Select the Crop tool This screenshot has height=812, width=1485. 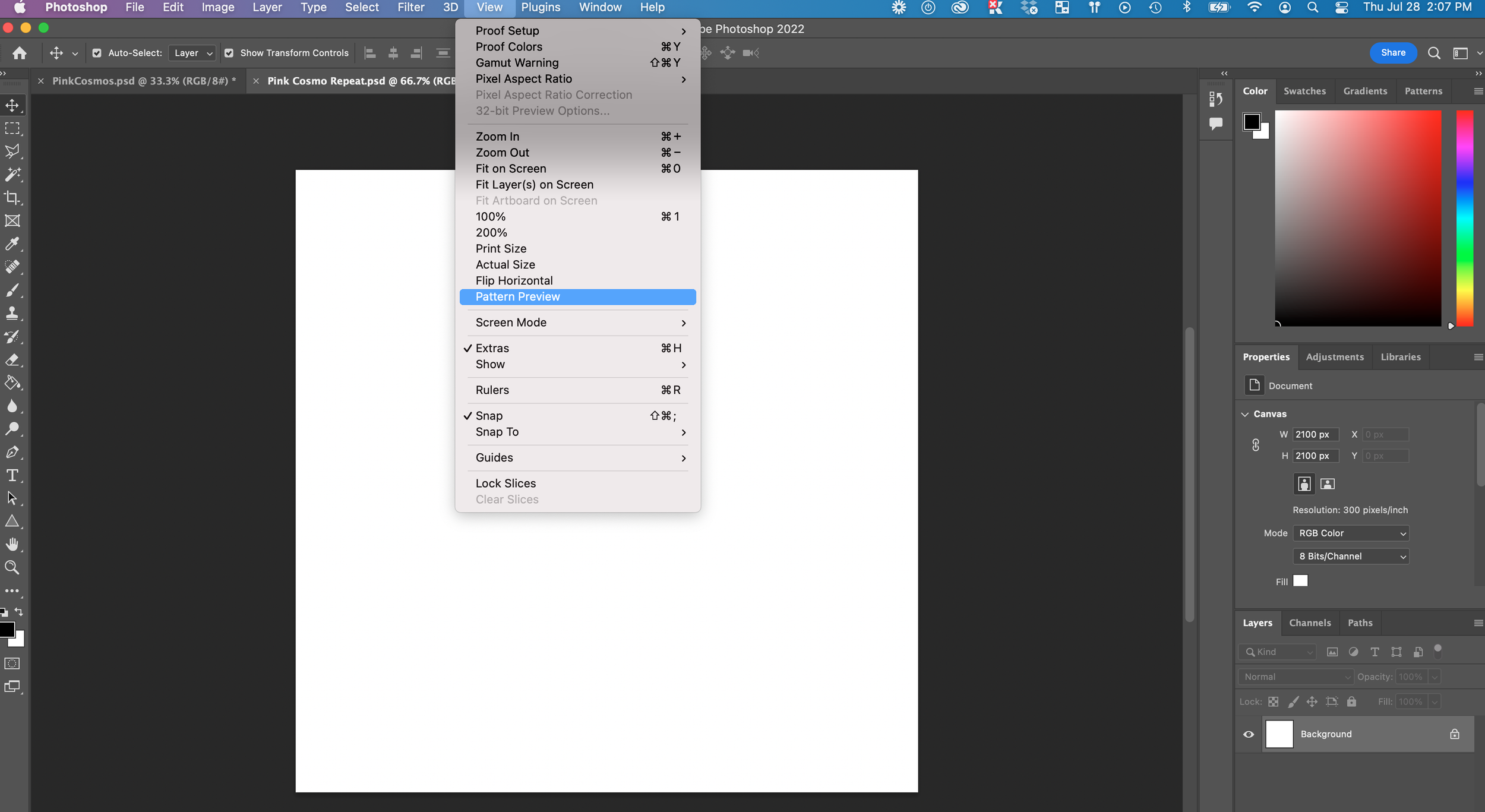click(12, 197)
